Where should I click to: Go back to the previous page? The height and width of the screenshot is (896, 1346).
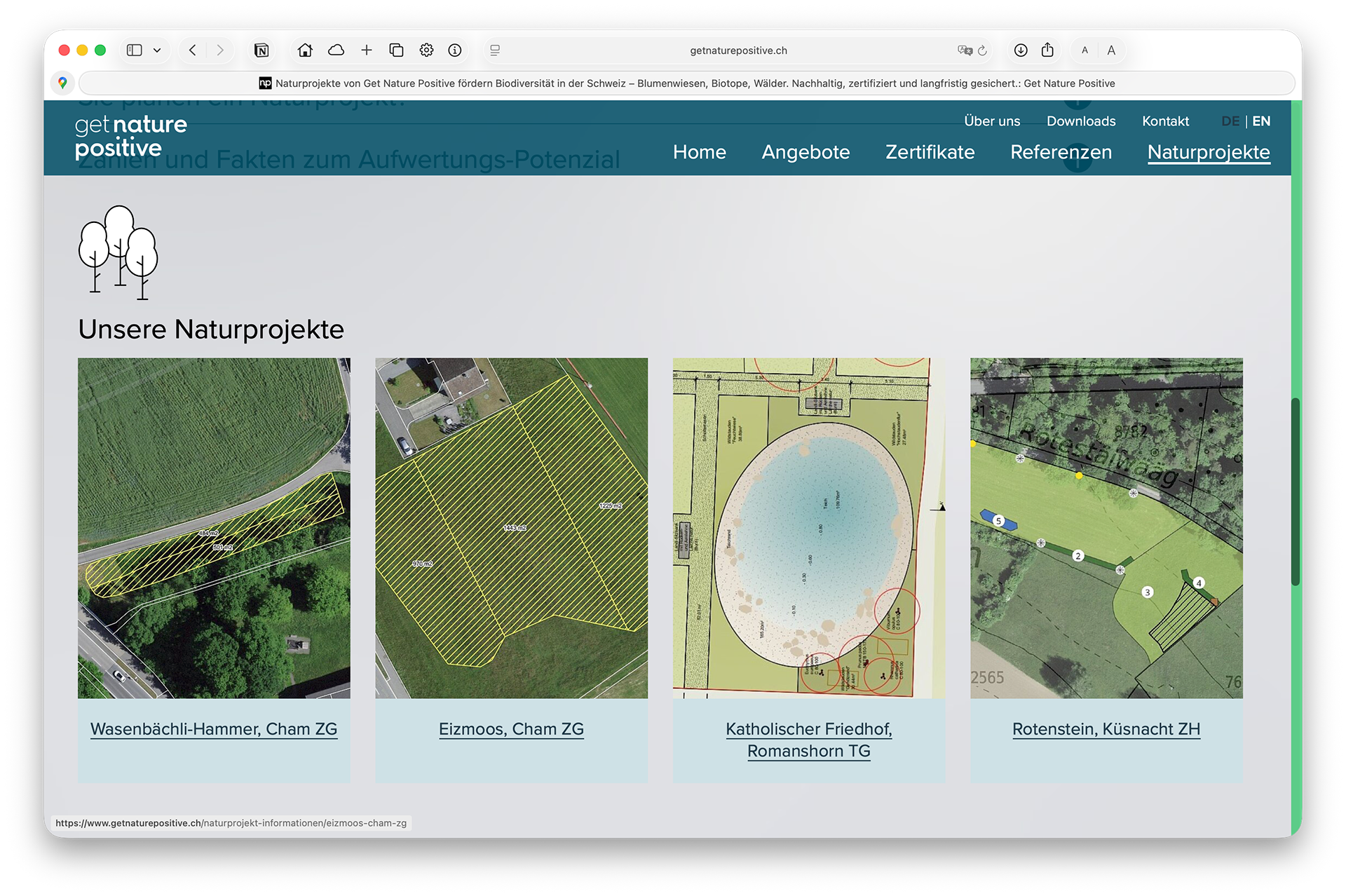(x=193, y=50)
